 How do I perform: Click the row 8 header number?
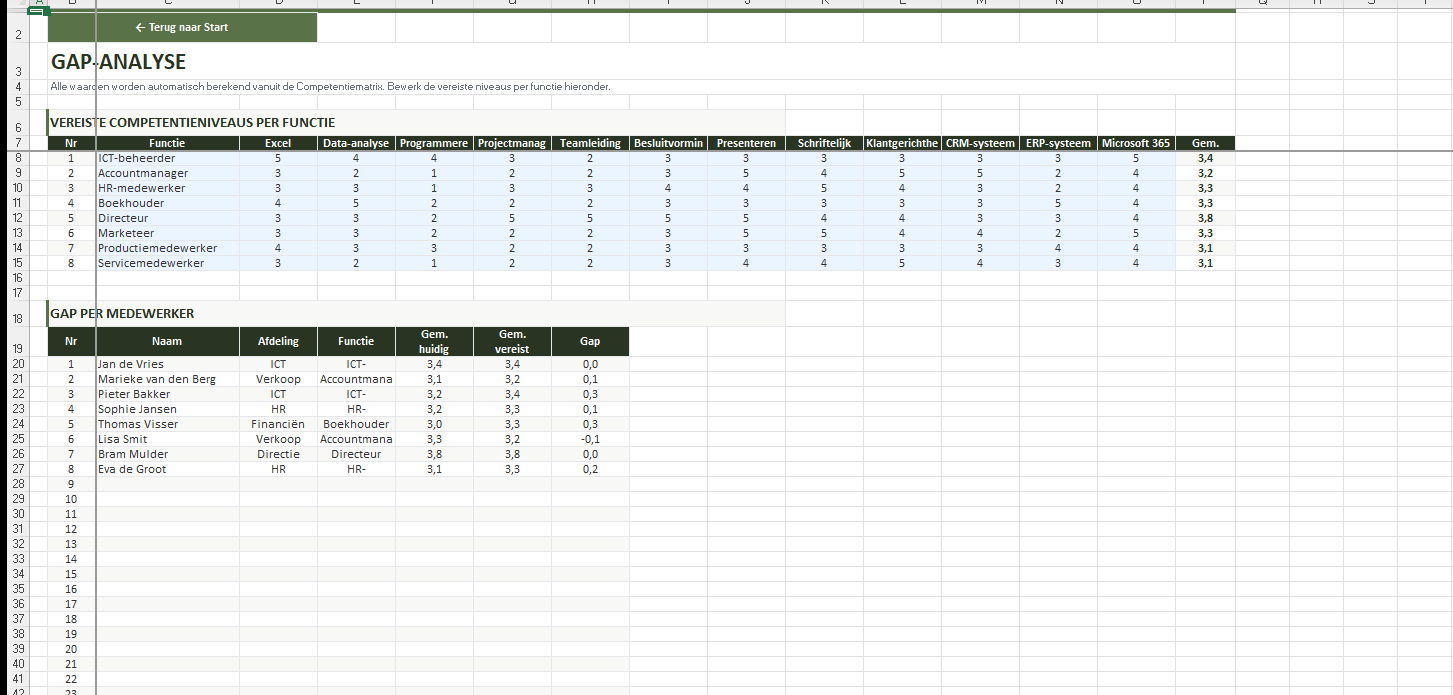19,158
